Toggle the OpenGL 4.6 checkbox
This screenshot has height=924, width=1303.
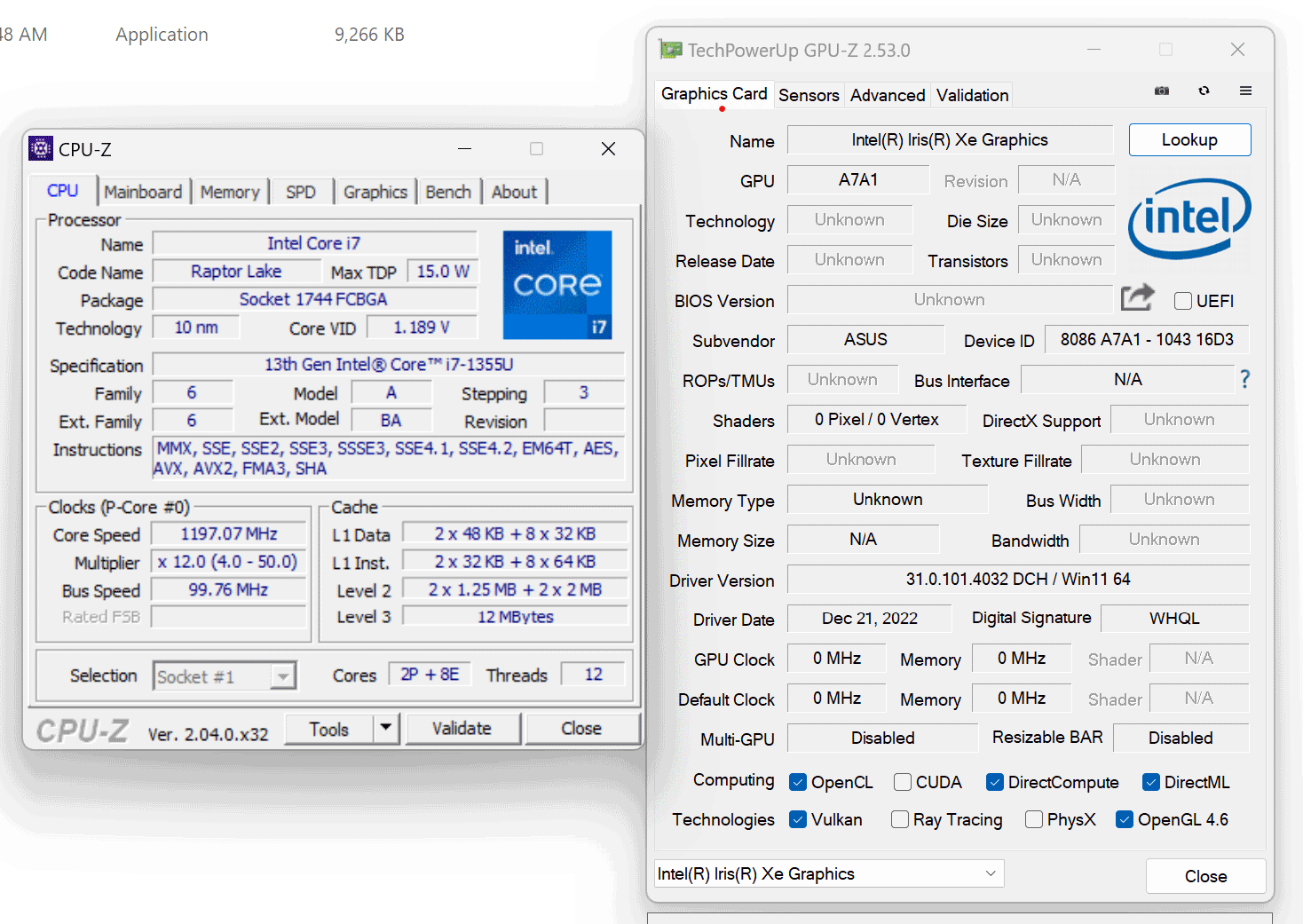[x=1125, y=819]
